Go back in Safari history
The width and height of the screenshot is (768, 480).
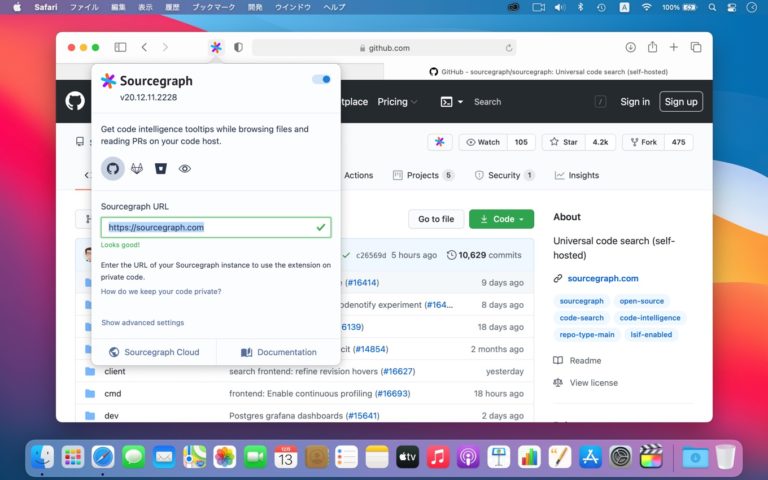click(x=144, y=48)
